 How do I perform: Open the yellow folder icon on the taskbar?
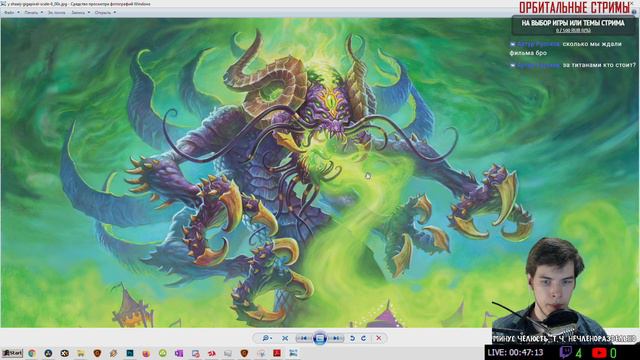(81, 353)
